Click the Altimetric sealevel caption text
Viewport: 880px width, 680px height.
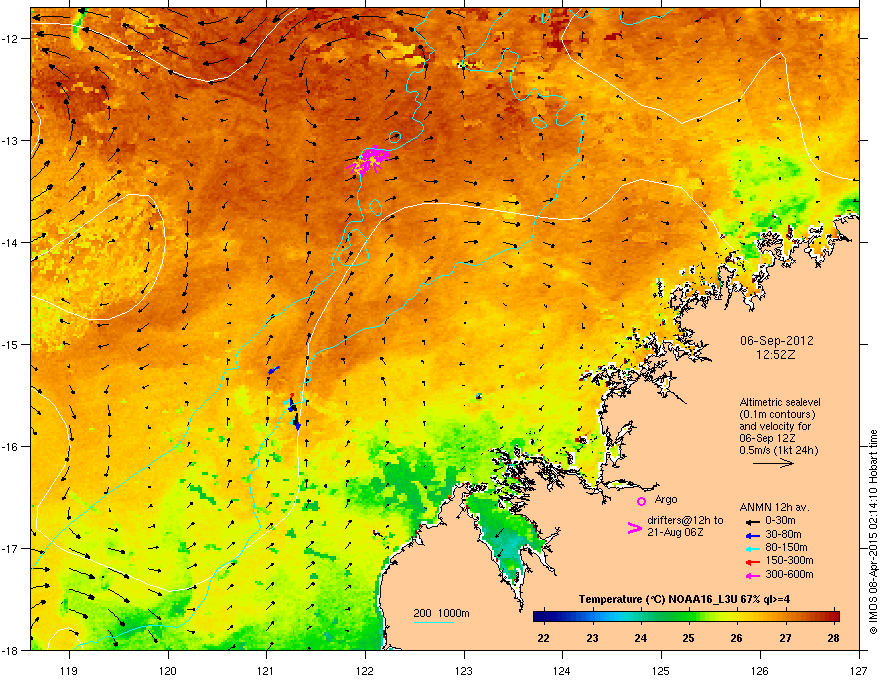(x=780, y=402)
